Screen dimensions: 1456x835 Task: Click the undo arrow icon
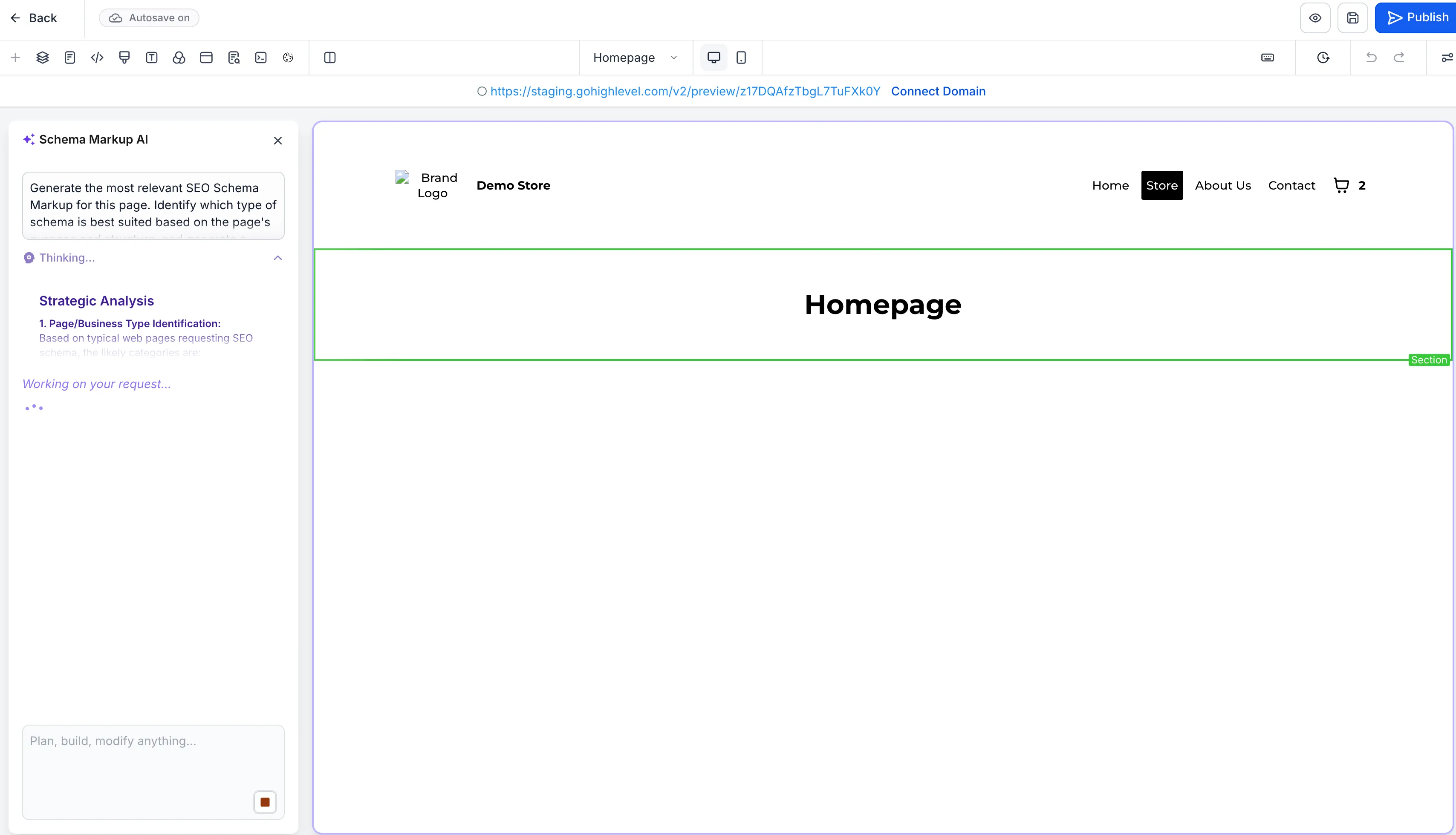tap(1371, 58)
